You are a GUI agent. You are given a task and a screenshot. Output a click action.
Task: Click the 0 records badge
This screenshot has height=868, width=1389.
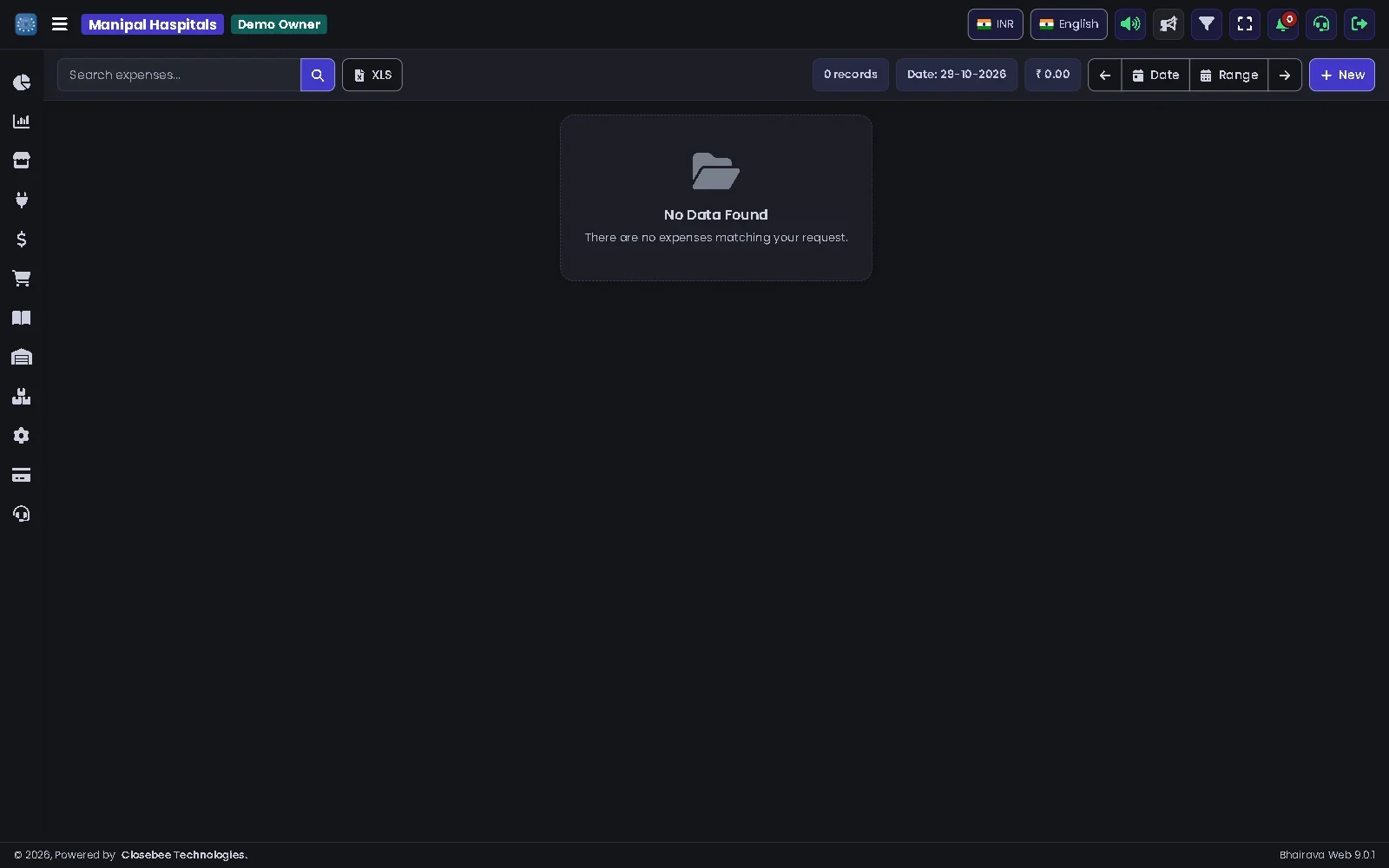[851, 75]
